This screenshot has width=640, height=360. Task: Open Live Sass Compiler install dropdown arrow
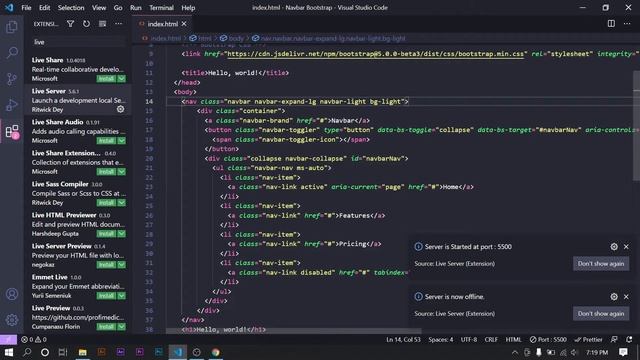tap(122, 202)
